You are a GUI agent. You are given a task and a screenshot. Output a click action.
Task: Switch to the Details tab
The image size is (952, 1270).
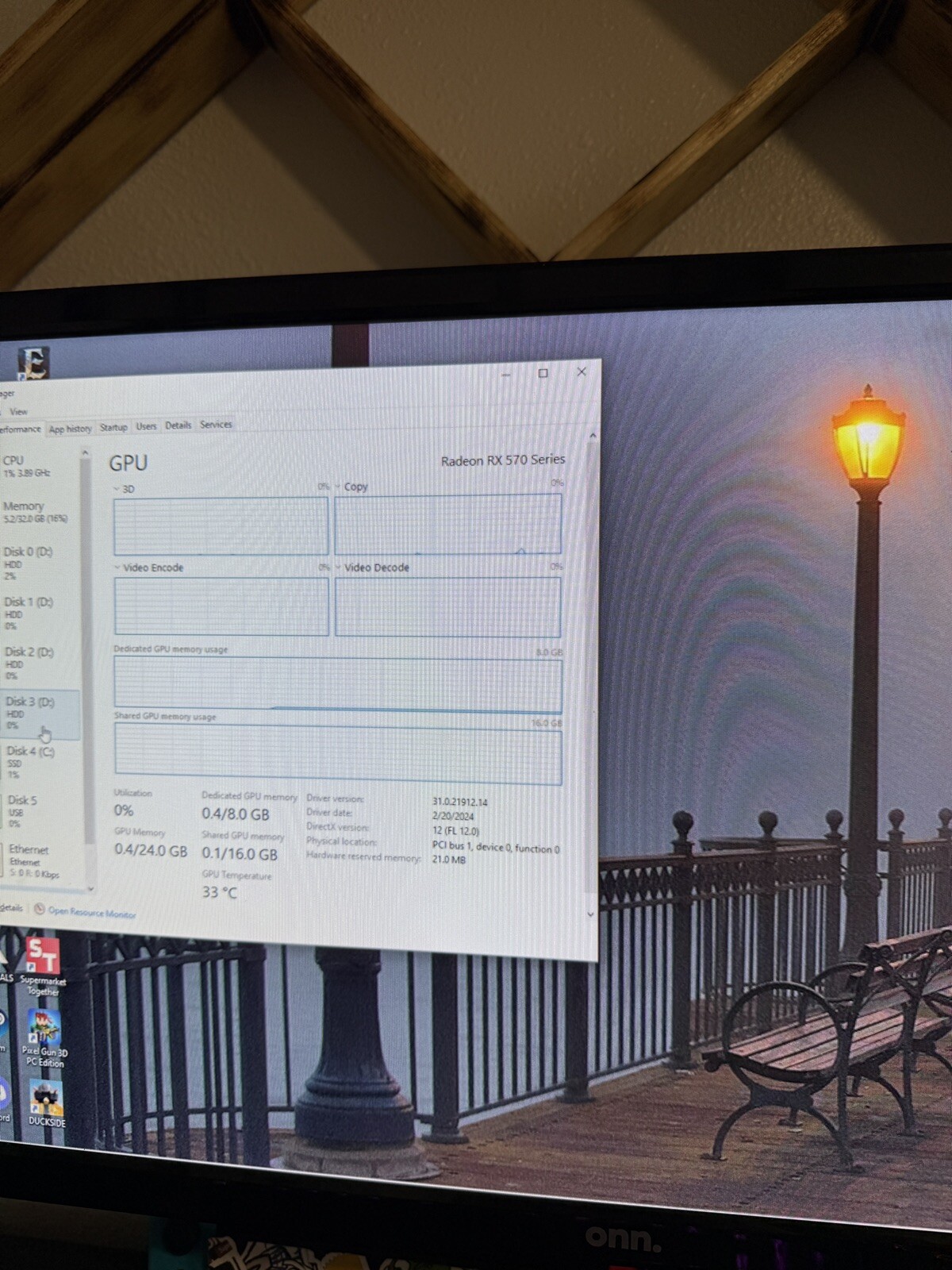(178, 425)
